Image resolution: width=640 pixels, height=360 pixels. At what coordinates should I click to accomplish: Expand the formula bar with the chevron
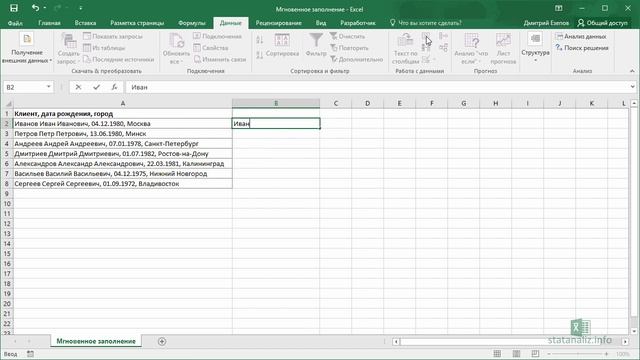pos(632,87)
